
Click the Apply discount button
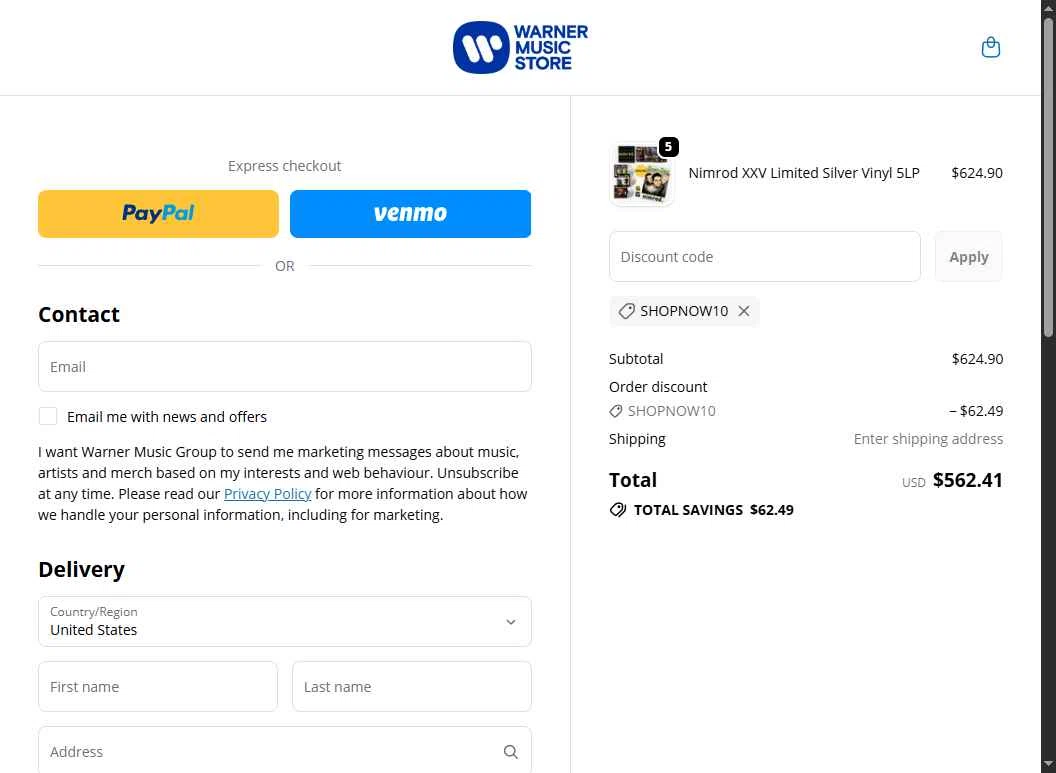(968, 257)
